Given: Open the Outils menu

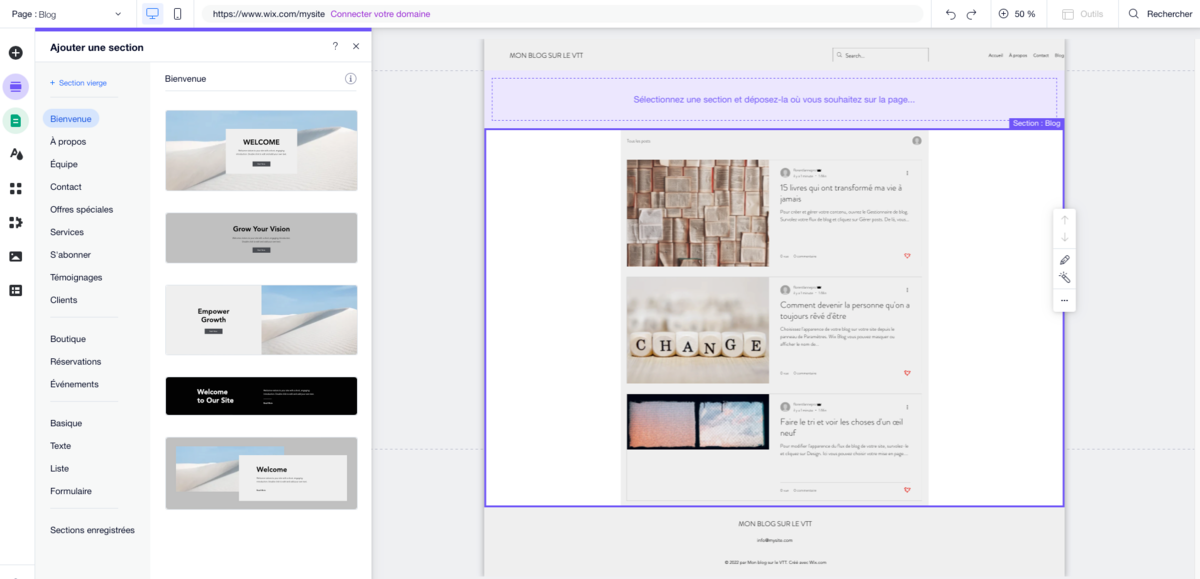Looking at the screenshot, I should point(1082,14).
